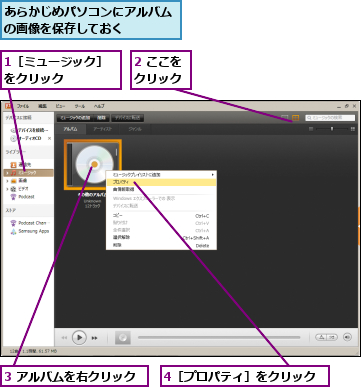Expand the ミュージック tree arrow
Image resolution: width=361 pixels, height=387 pixels.
(7, 173)
